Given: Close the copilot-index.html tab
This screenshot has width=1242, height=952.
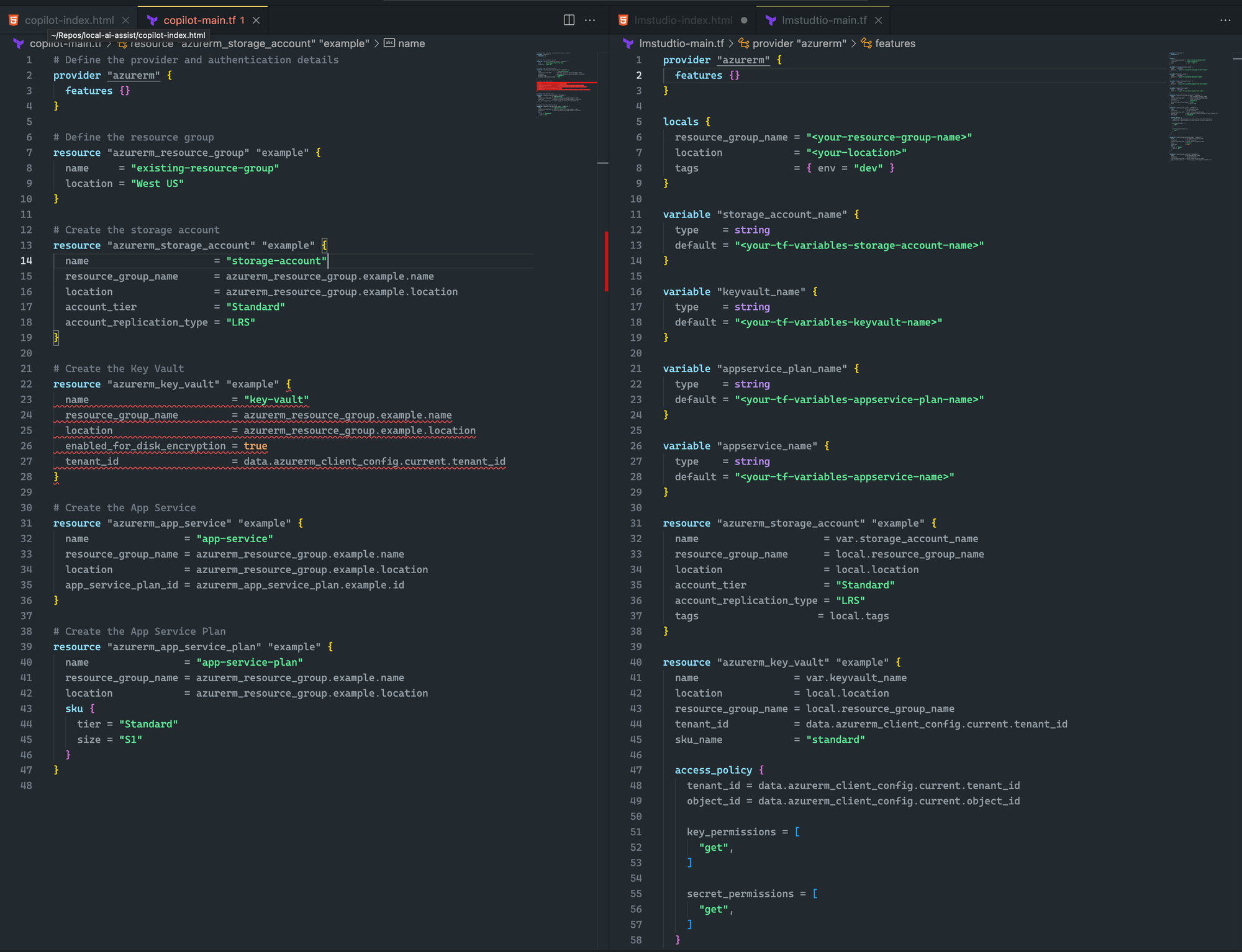Looking at the screenshot, I should 125,20.
